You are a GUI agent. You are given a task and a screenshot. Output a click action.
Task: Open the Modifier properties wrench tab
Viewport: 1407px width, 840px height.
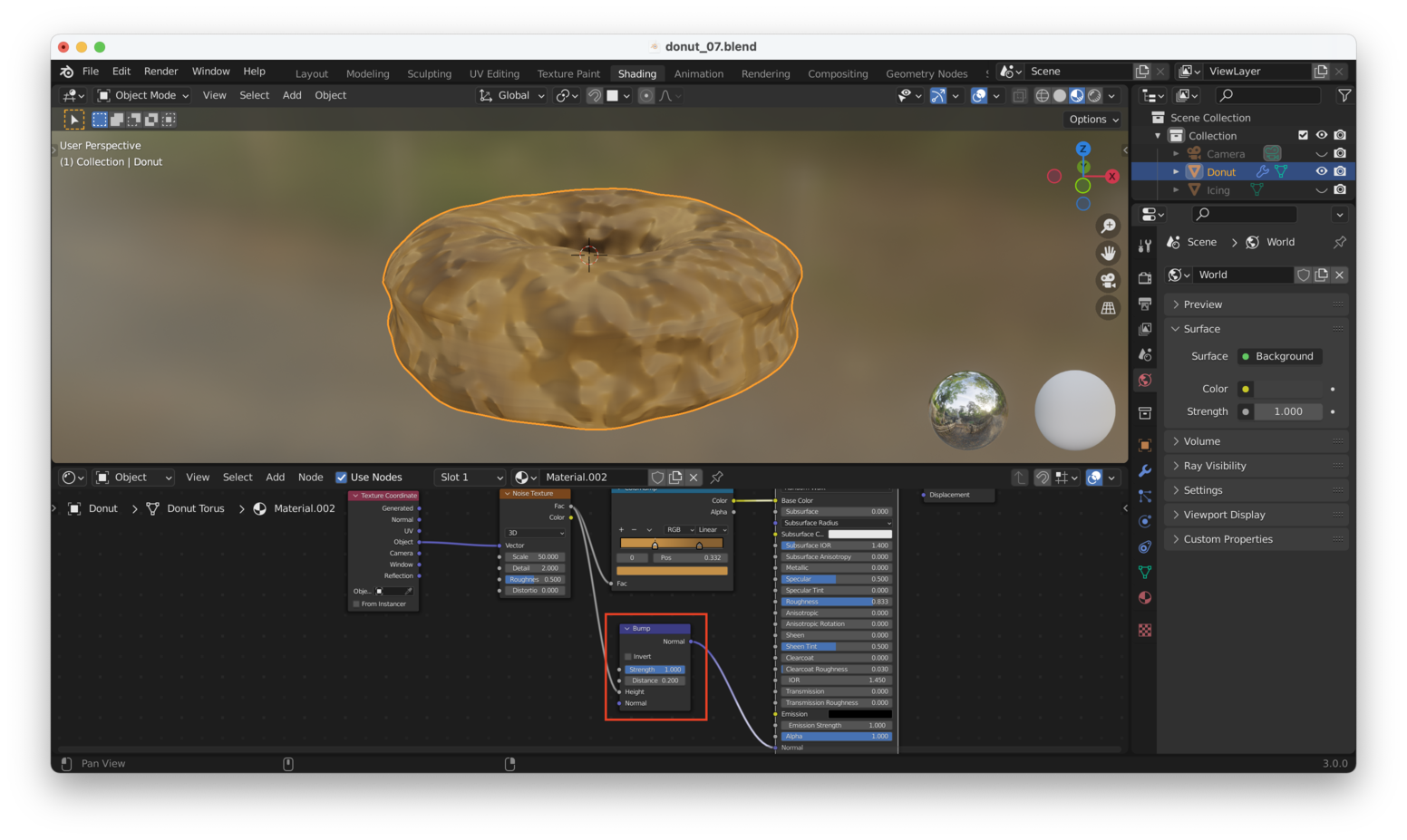[1145, 471]
